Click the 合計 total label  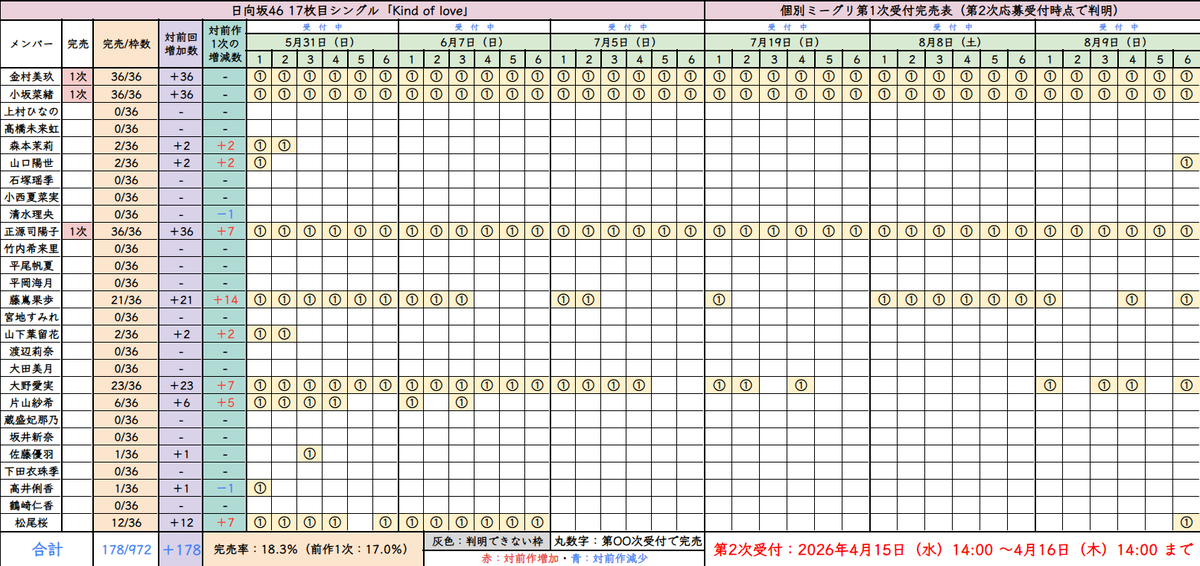pyautogui.click(x=47, y=548)
